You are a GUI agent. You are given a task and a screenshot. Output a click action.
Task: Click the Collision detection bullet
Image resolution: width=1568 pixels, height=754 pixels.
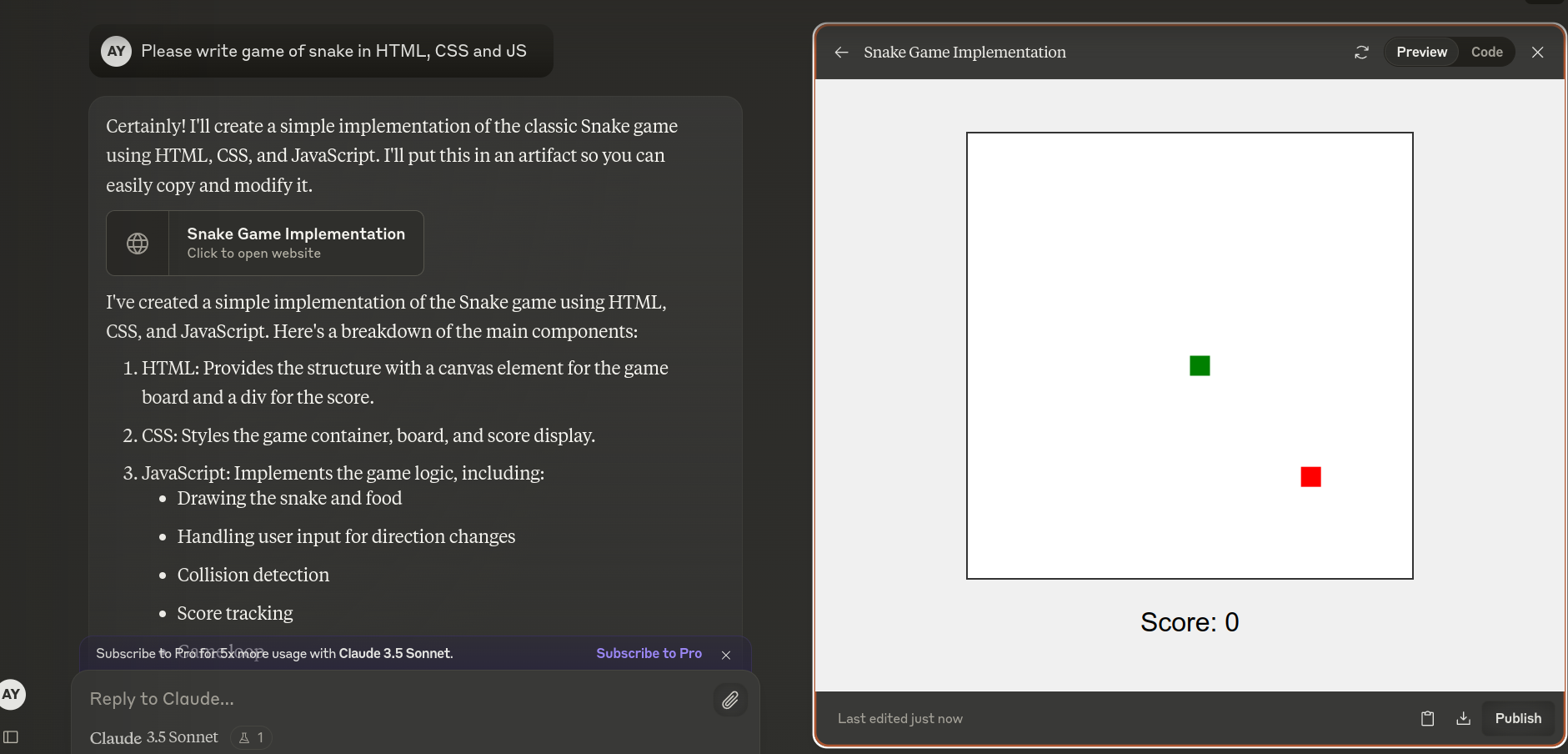coord(253,575)
